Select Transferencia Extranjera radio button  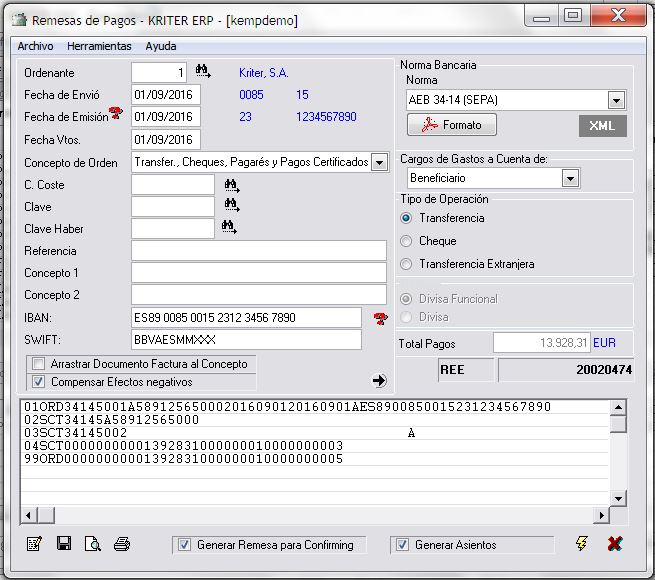(406, 264)
